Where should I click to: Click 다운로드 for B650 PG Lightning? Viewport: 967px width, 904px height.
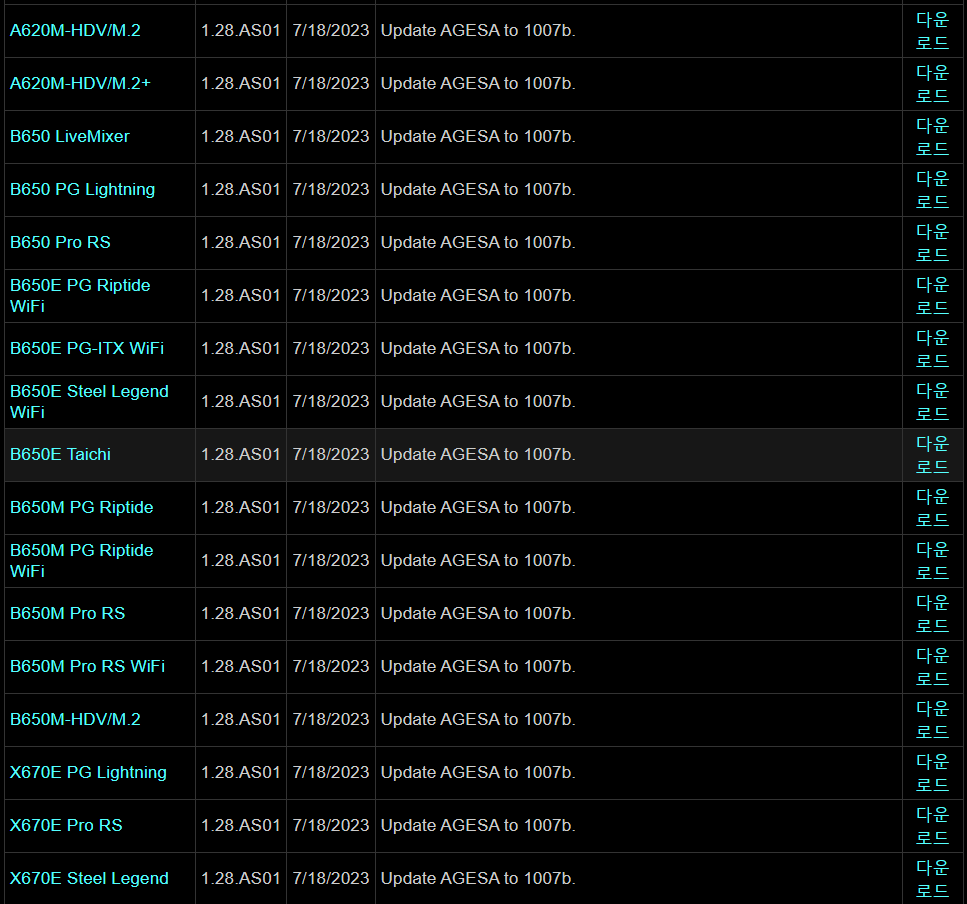932,190
